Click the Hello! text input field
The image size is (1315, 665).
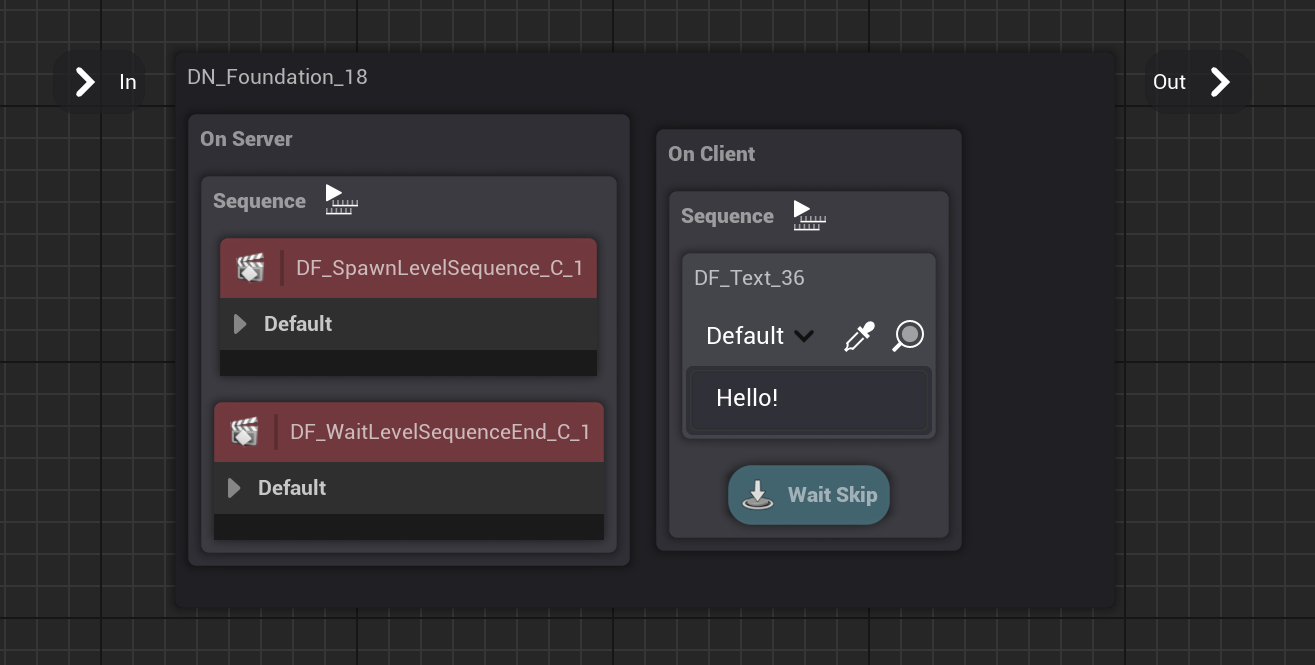tap(808, 399)
